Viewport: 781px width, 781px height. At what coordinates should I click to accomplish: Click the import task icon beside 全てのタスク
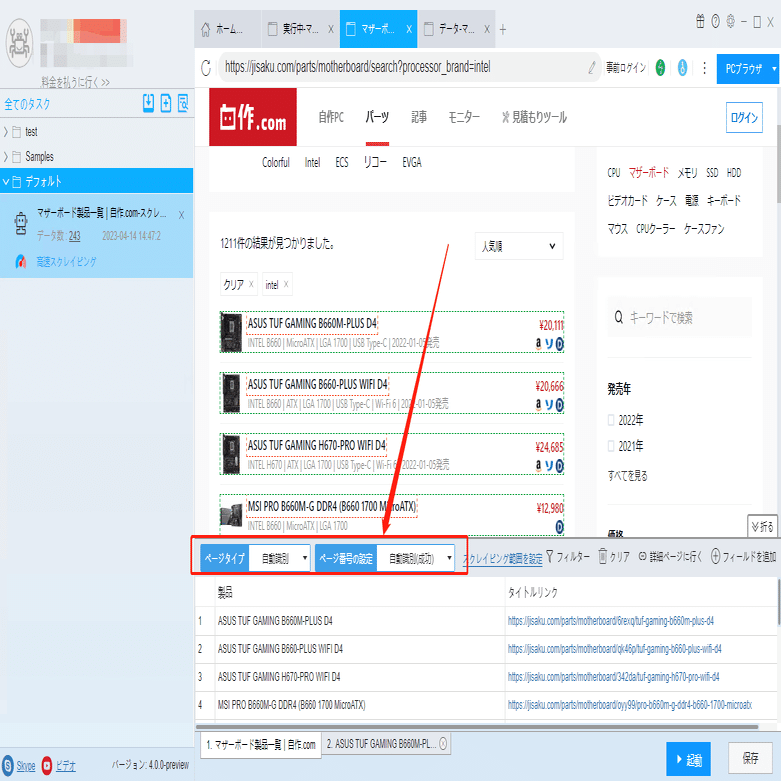click(x=148, y=103)
